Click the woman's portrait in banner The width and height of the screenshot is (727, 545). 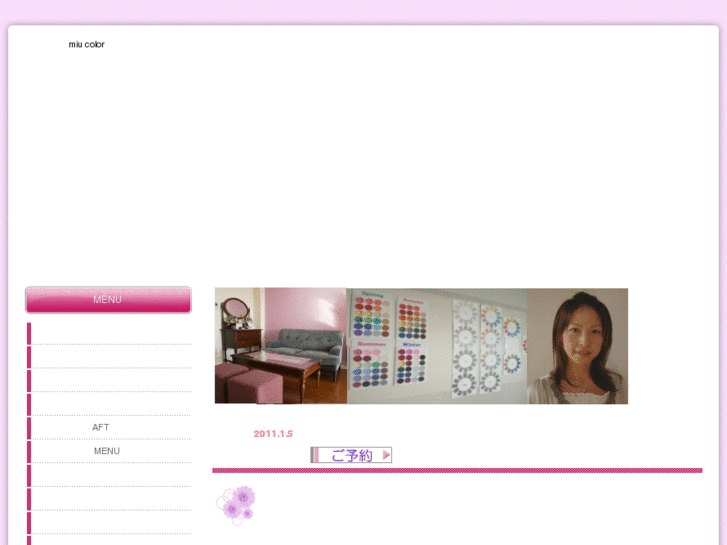[x=577, y=346]
